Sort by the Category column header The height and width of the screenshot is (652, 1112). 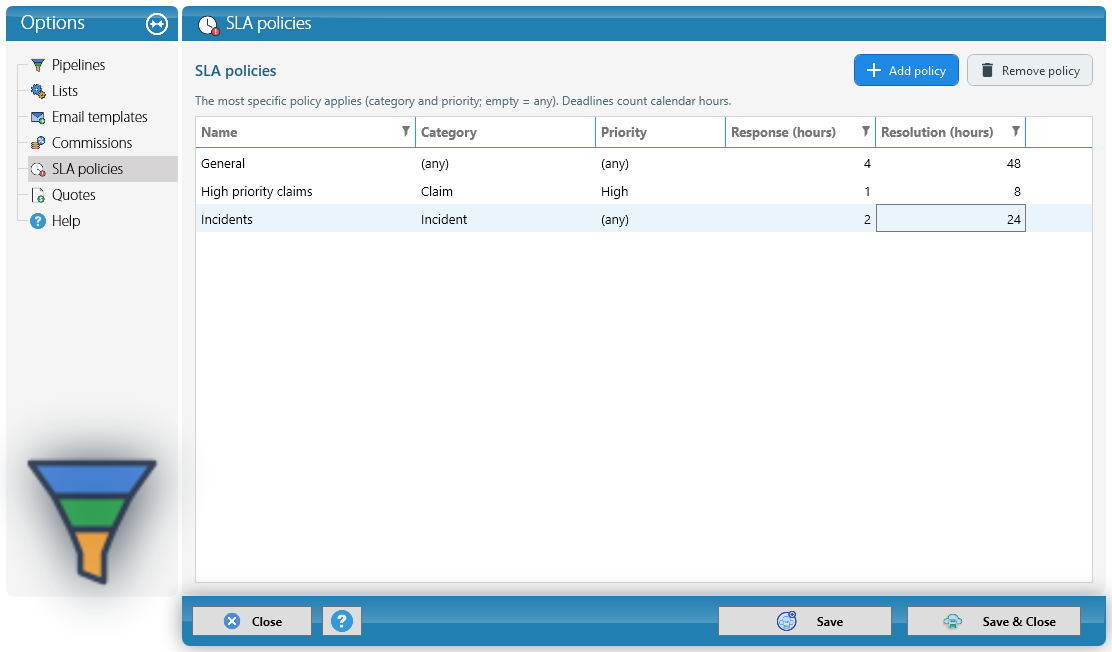point(506,133)
